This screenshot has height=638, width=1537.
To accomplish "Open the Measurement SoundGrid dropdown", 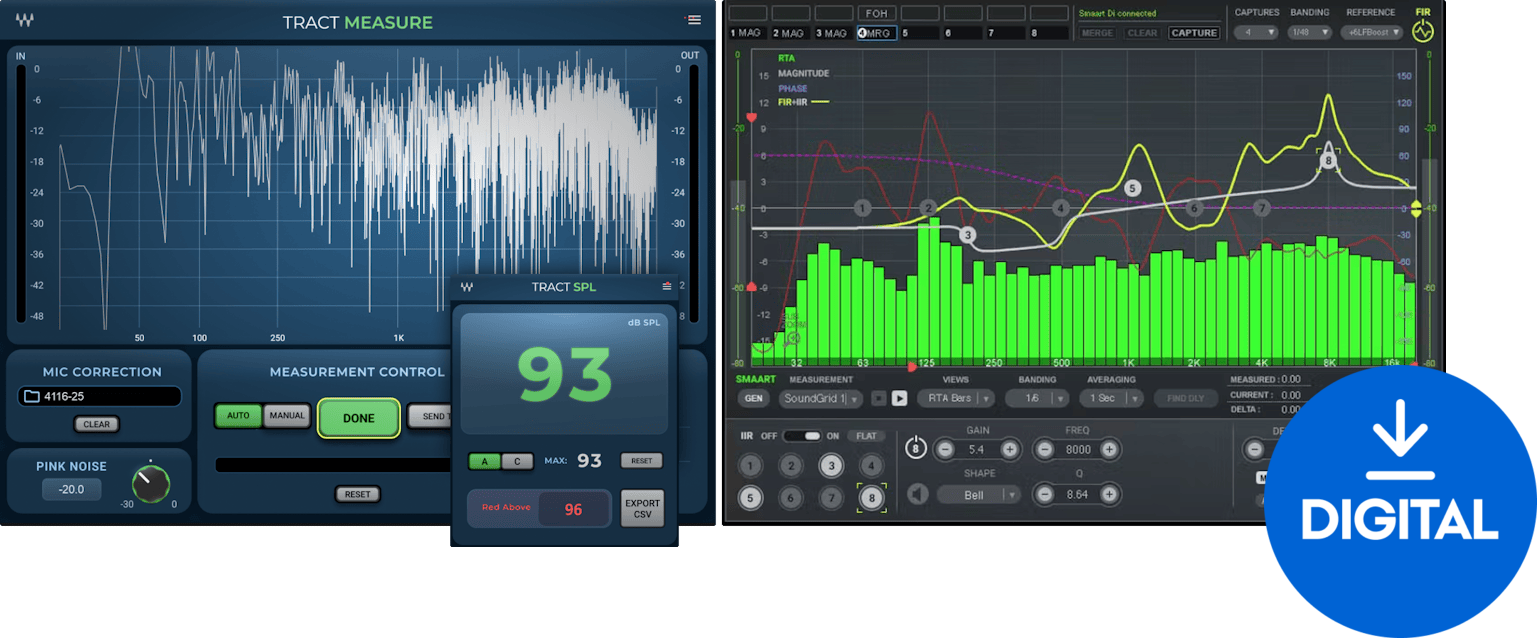I will pos(821,398).
